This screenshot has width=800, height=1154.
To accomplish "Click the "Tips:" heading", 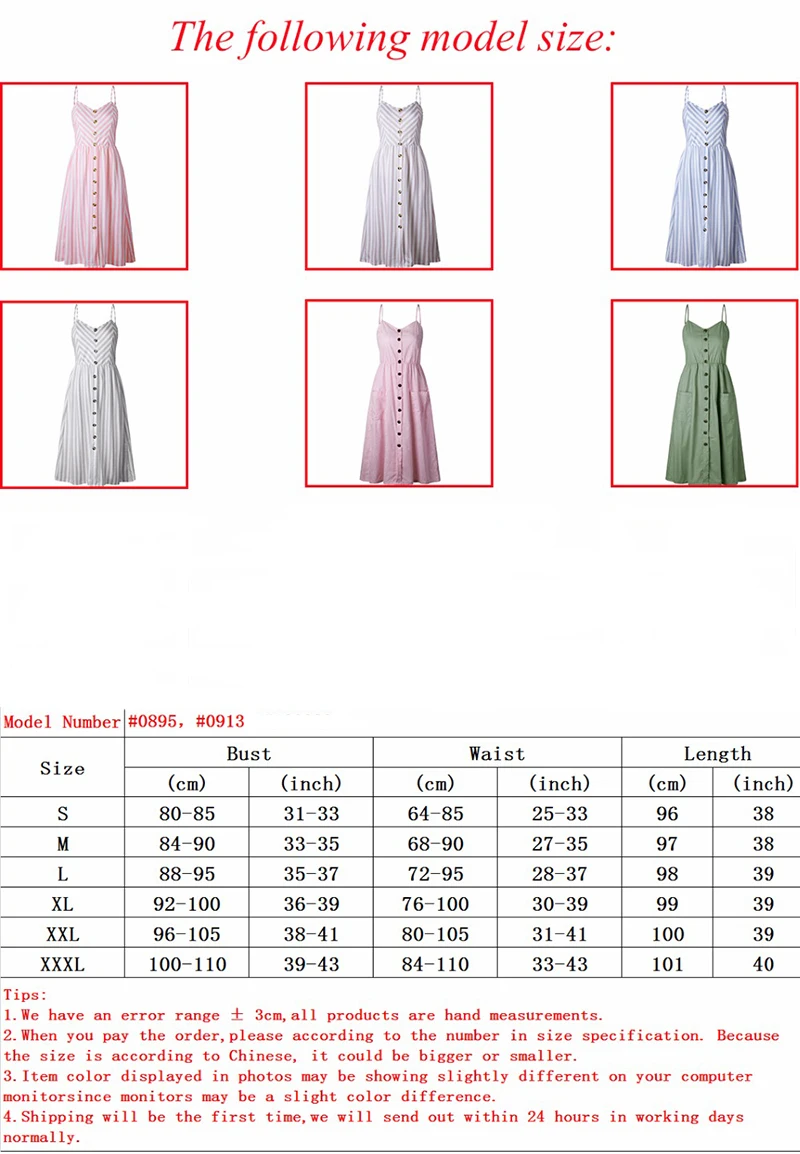I will coord(25,995).
